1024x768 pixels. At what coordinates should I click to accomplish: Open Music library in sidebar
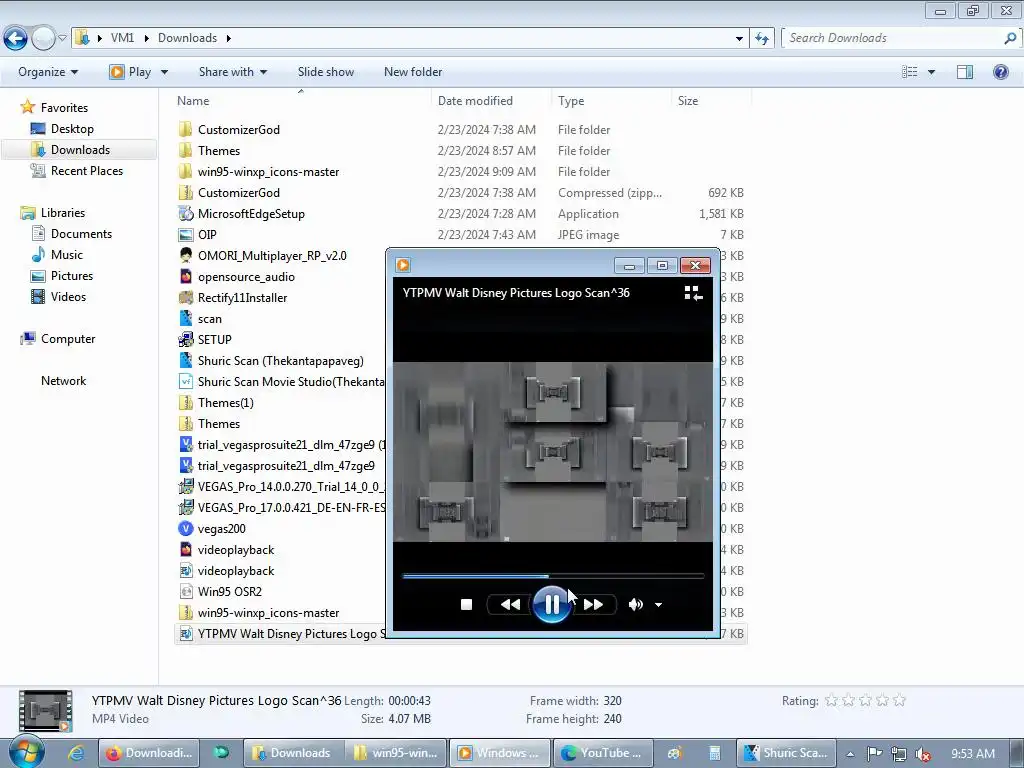pos(67,255)
